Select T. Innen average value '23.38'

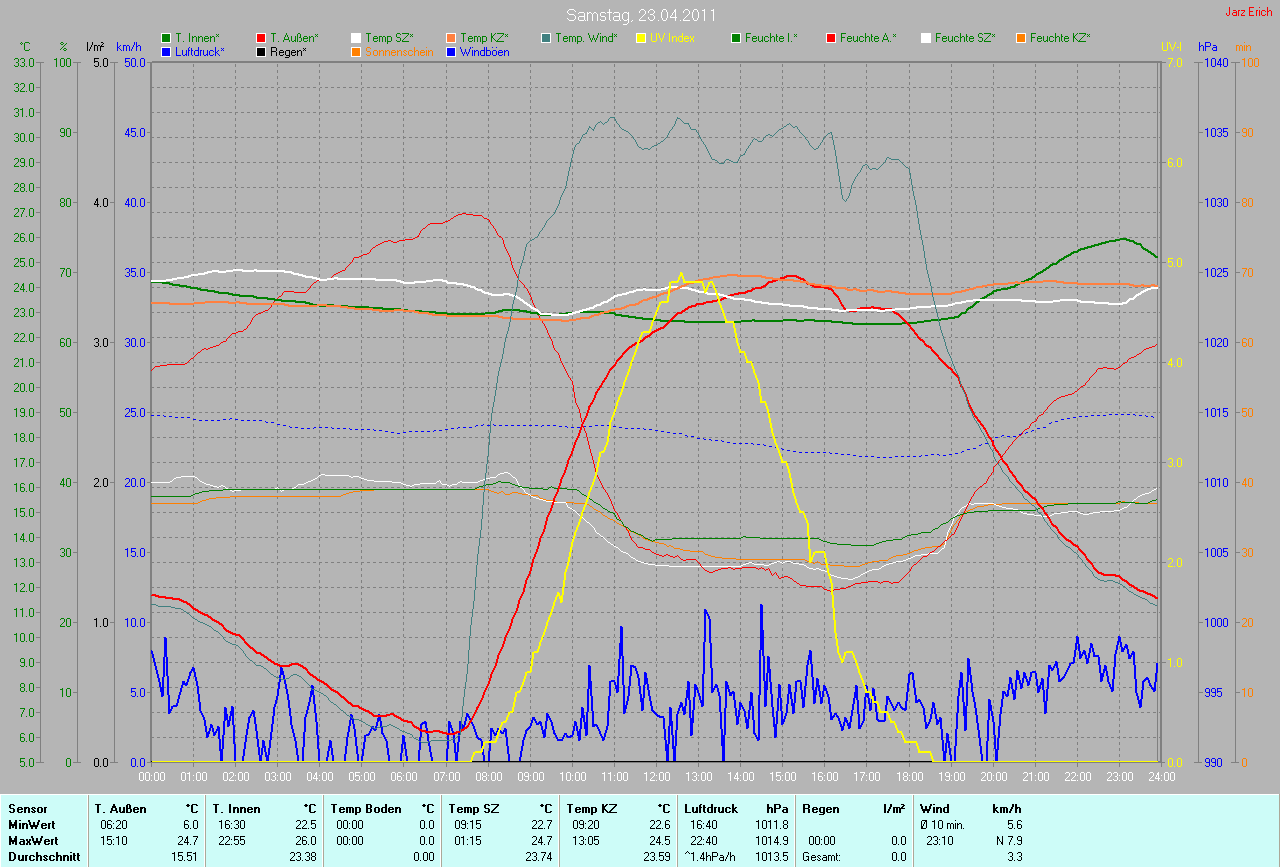click(x=301, y=857)
